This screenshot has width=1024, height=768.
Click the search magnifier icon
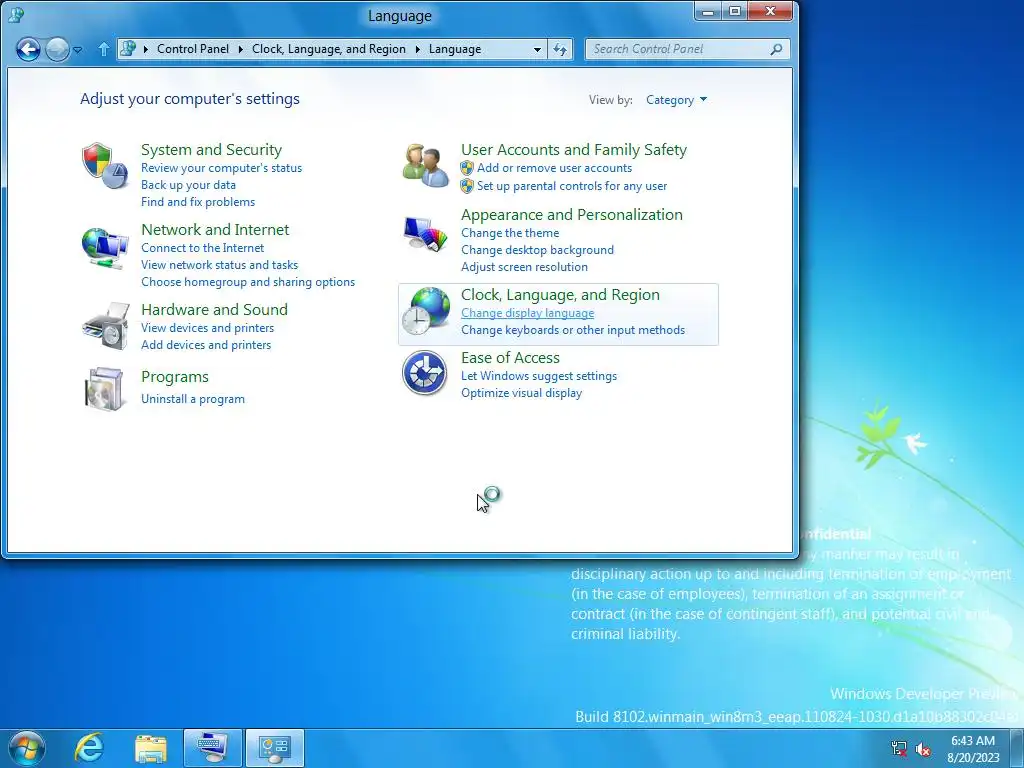776,49
